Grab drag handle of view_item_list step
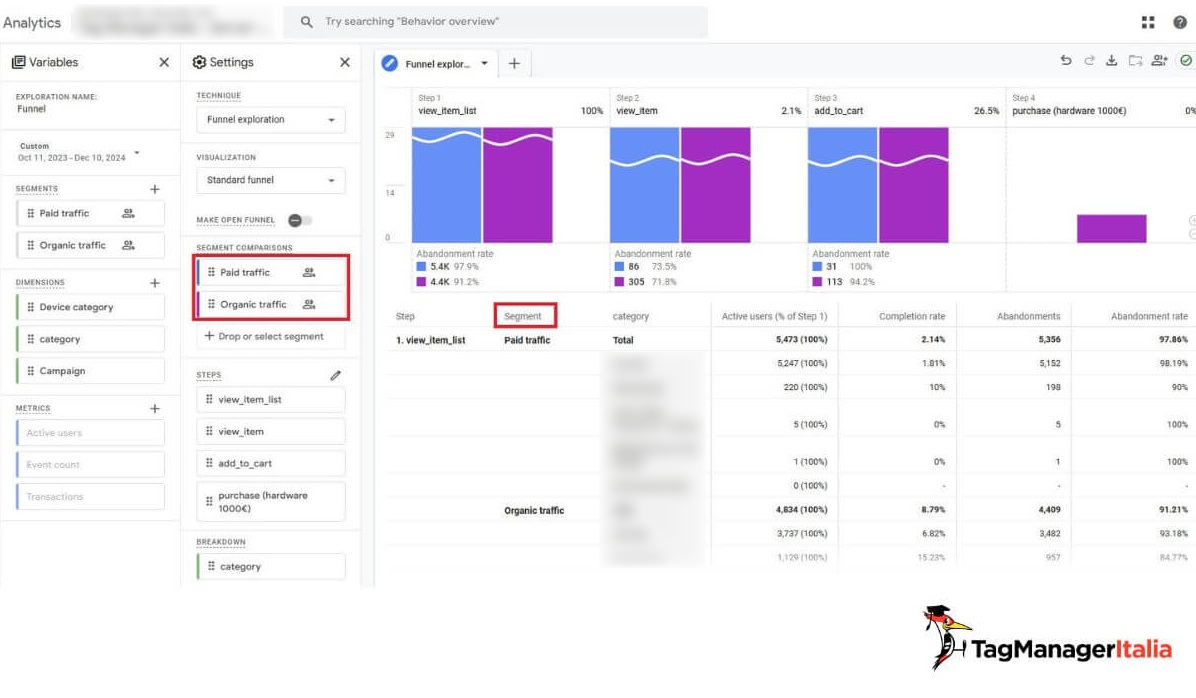The image size is (1196, 698). [209, 399]
